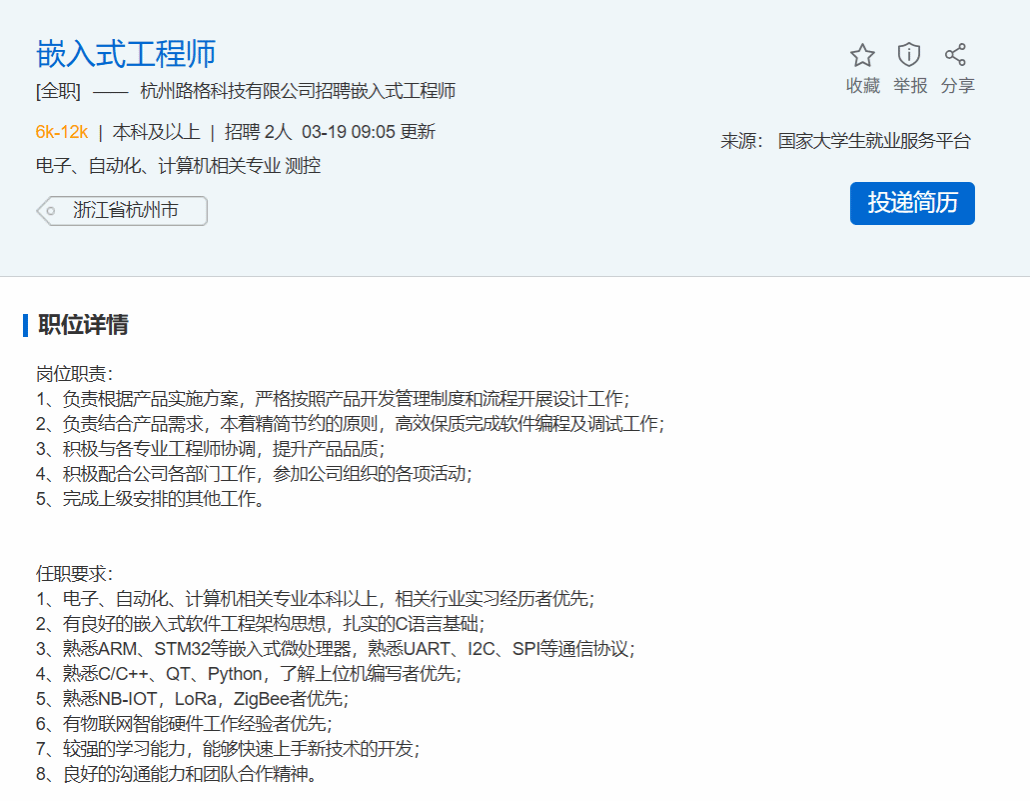The image size is (1030, 801).
Task: Click the share network icon
Action: click(956, 55)
